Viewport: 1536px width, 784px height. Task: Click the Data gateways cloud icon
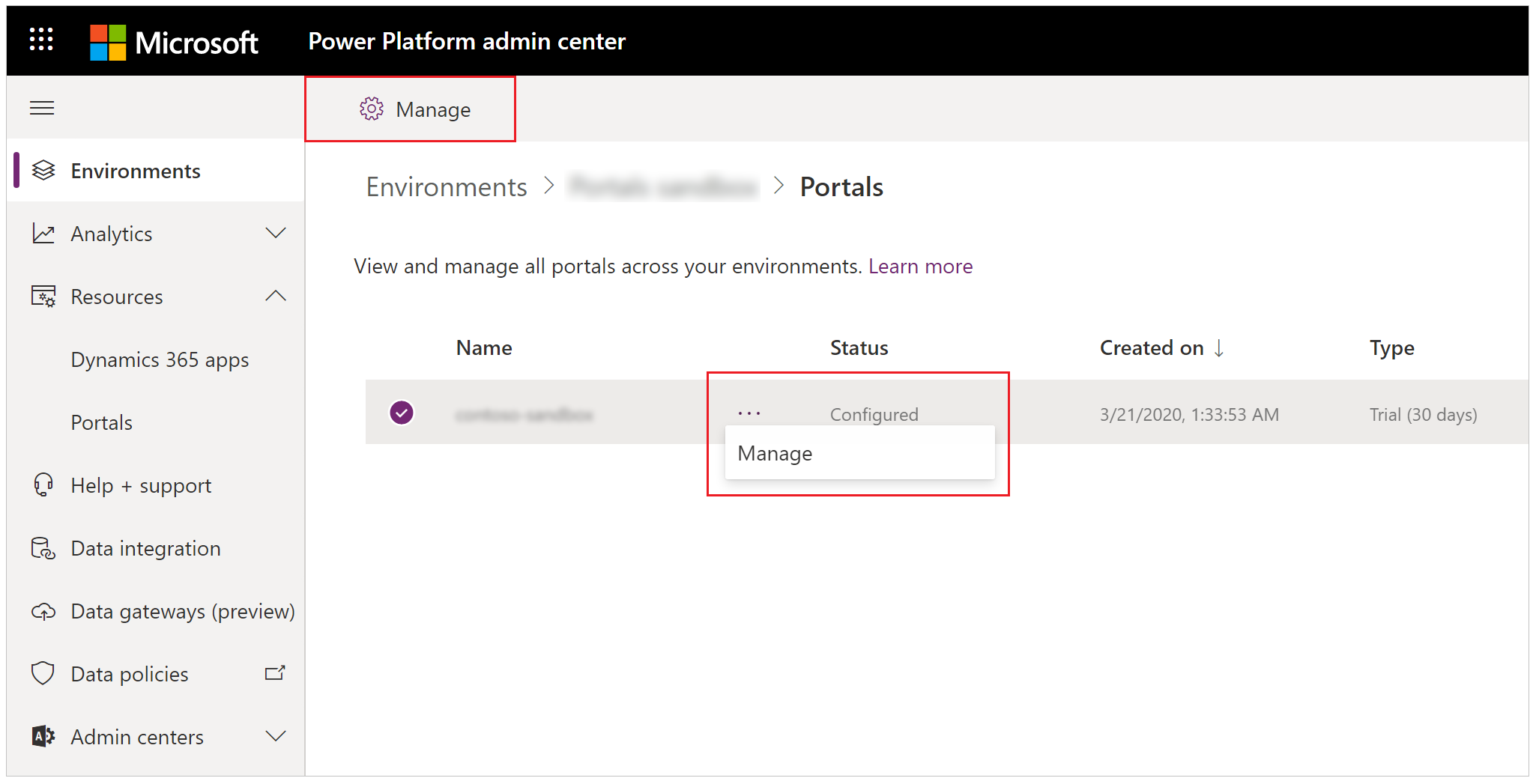[x=43, y=612]
